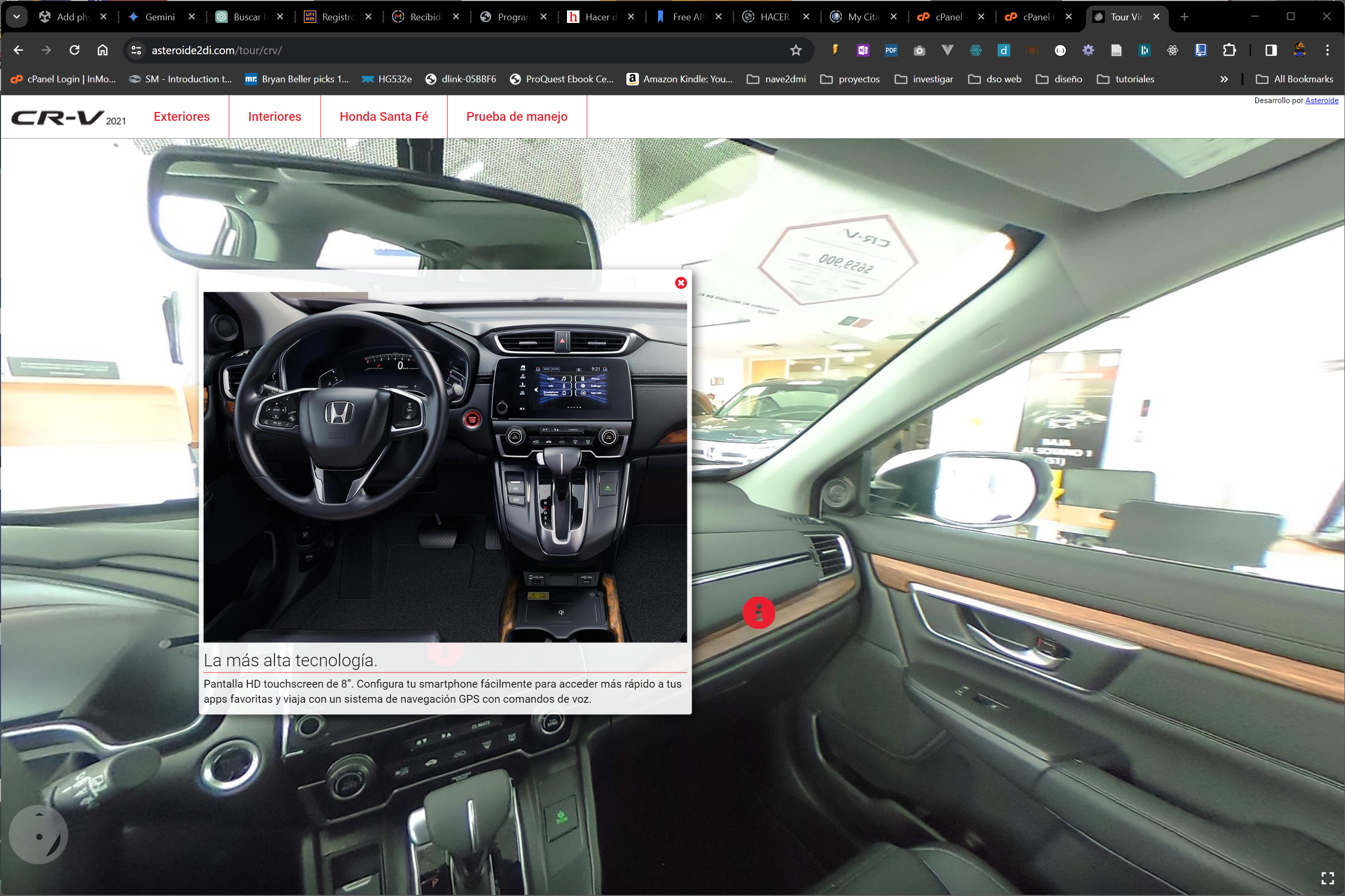Enter fullscreen tour mode
The height and width of the screenshot is (896, 1345).
(x=1327, y=878)
